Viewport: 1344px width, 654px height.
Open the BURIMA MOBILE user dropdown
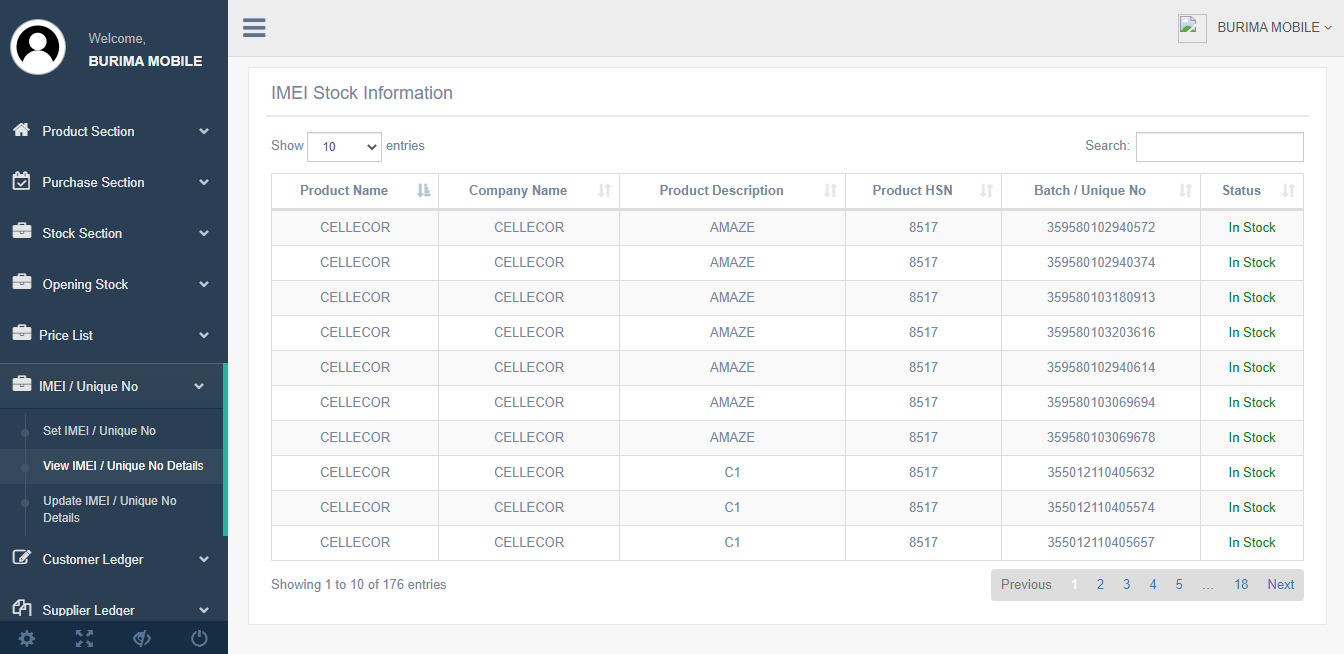pyautogui.click(x=1274, y=28)
